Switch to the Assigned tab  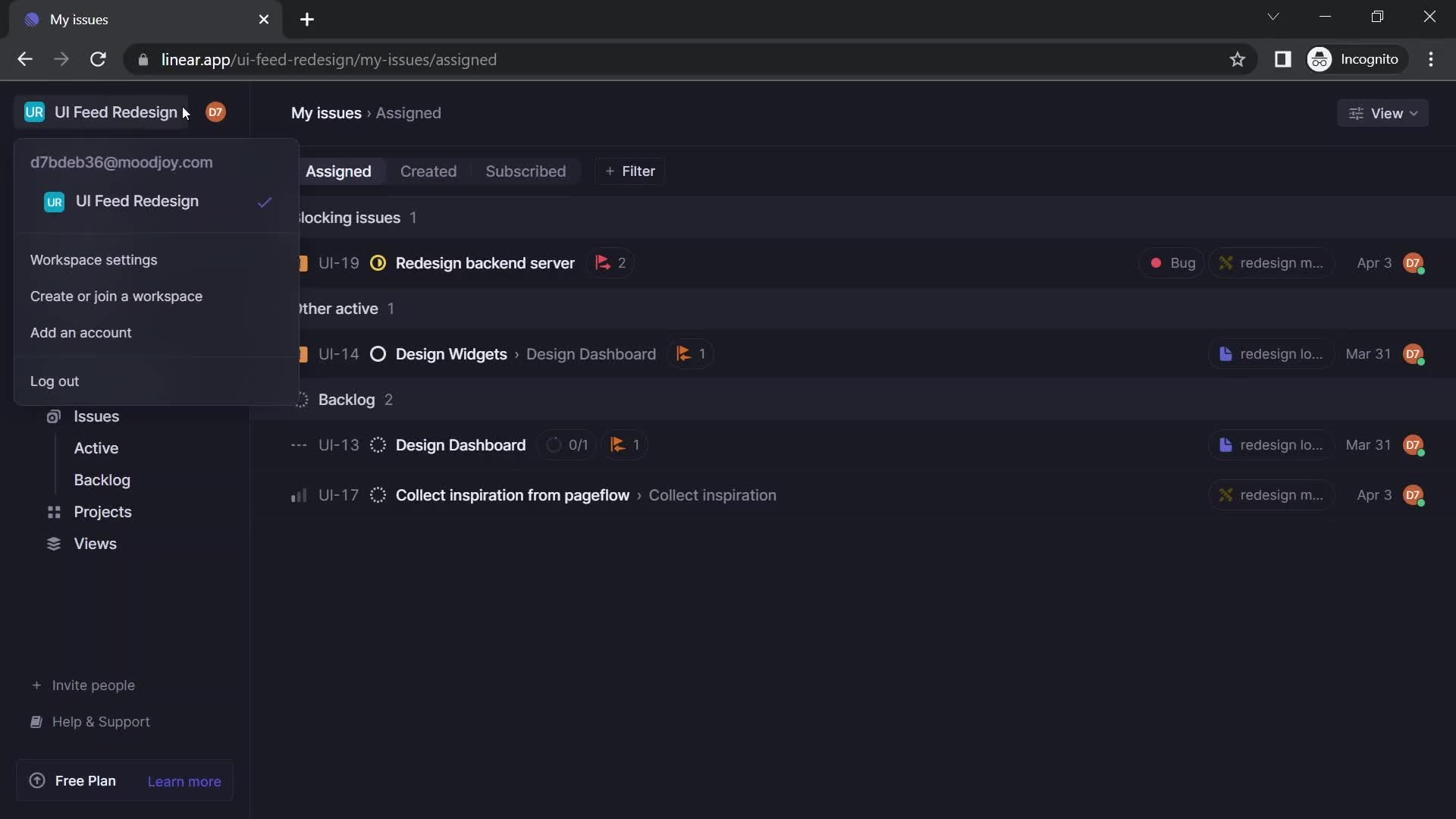click(338, 171)
